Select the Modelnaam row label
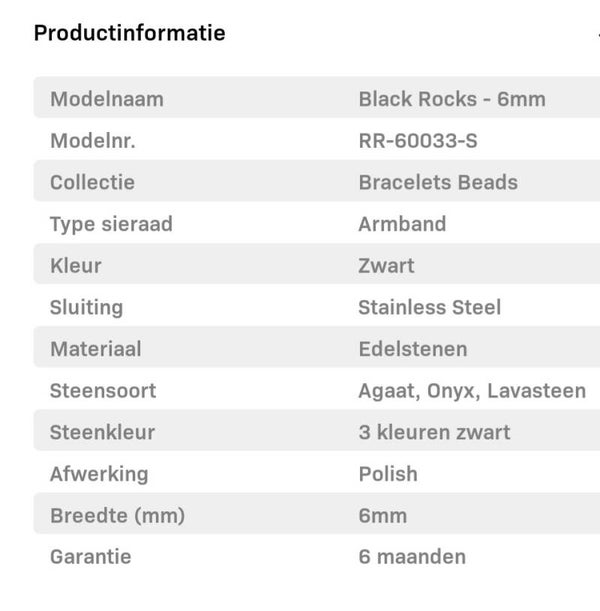This screenshot has width=600, height=611. tap(107, 99)
